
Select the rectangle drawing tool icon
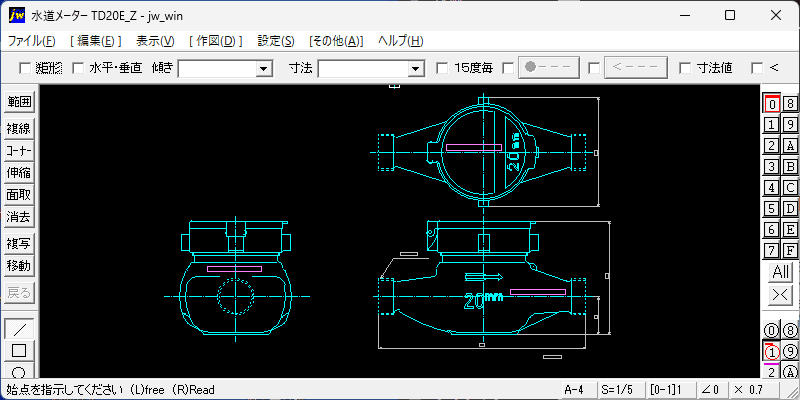coord(19,351)
